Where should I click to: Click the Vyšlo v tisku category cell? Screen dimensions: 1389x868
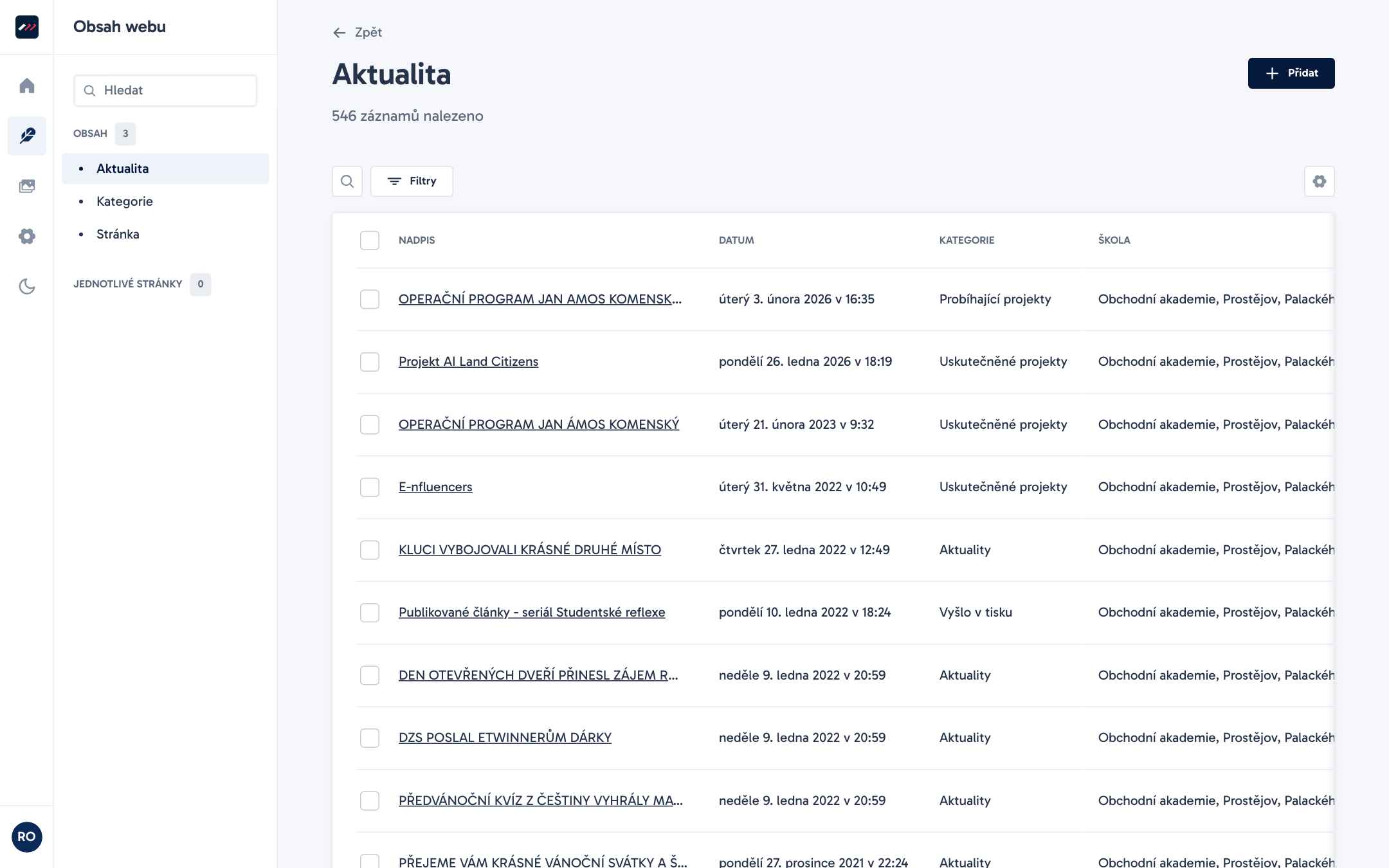976,613
